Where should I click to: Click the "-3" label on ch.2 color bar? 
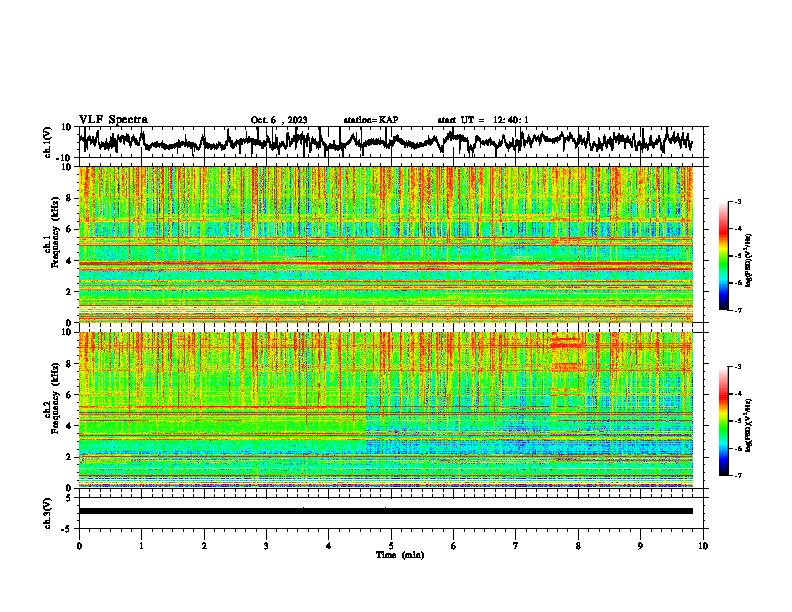(x=738, y=367)
